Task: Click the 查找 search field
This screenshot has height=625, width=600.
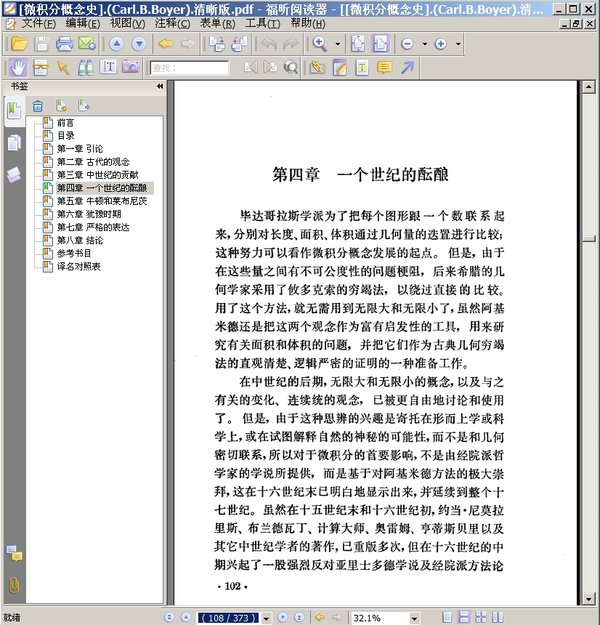Action: coord(182,68)
